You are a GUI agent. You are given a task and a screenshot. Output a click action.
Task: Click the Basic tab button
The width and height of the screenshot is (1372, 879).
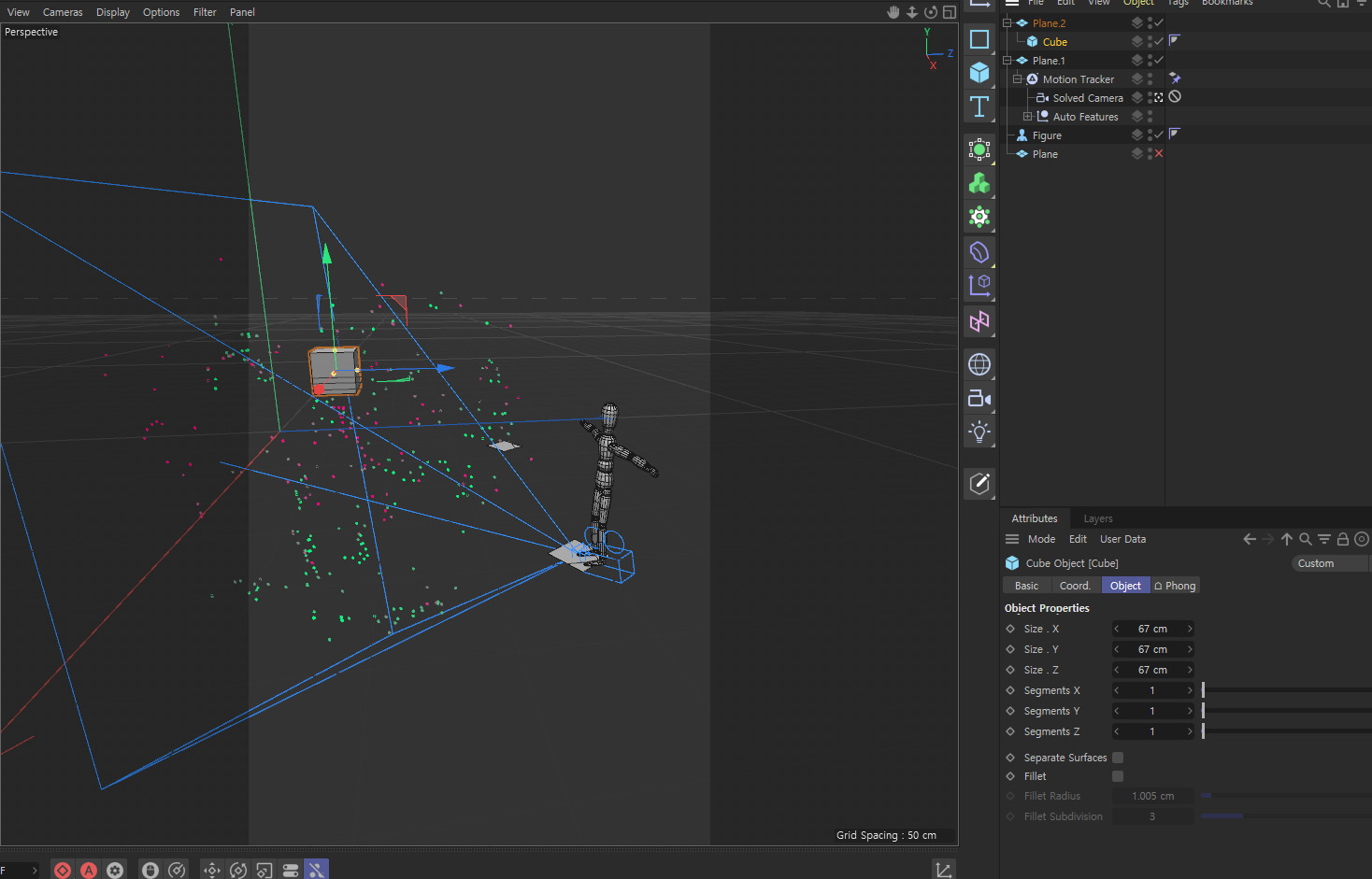point(1026,586)
